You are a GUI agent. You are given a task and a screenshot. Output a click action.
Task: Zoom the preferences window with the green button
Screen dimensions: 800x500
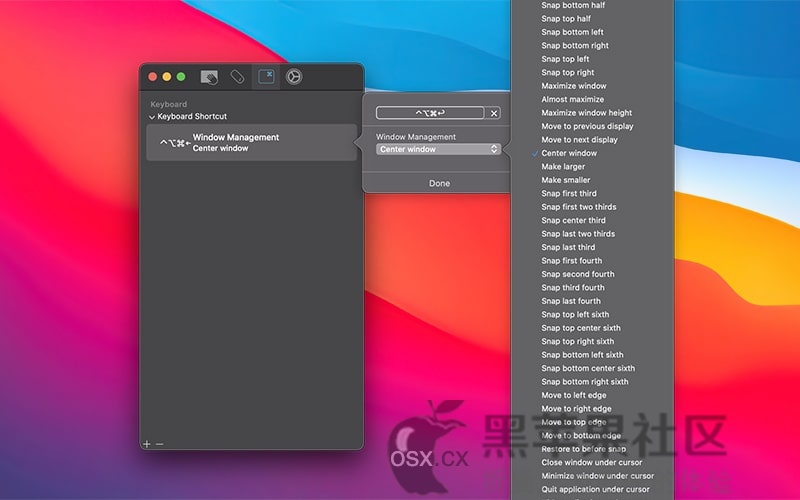(x=181, y=77)
